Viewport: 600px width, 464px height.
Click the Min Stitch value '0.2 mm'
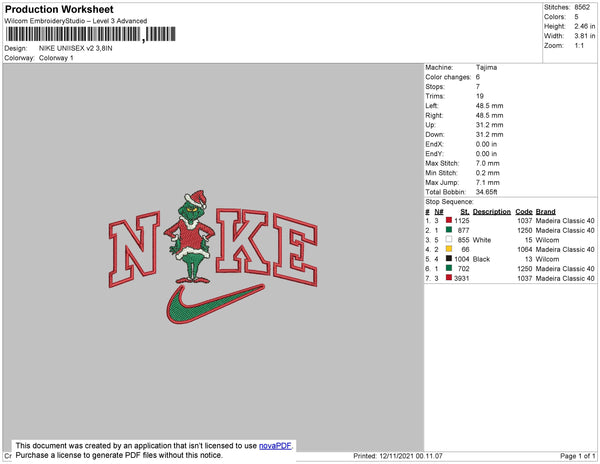(488, 173)
